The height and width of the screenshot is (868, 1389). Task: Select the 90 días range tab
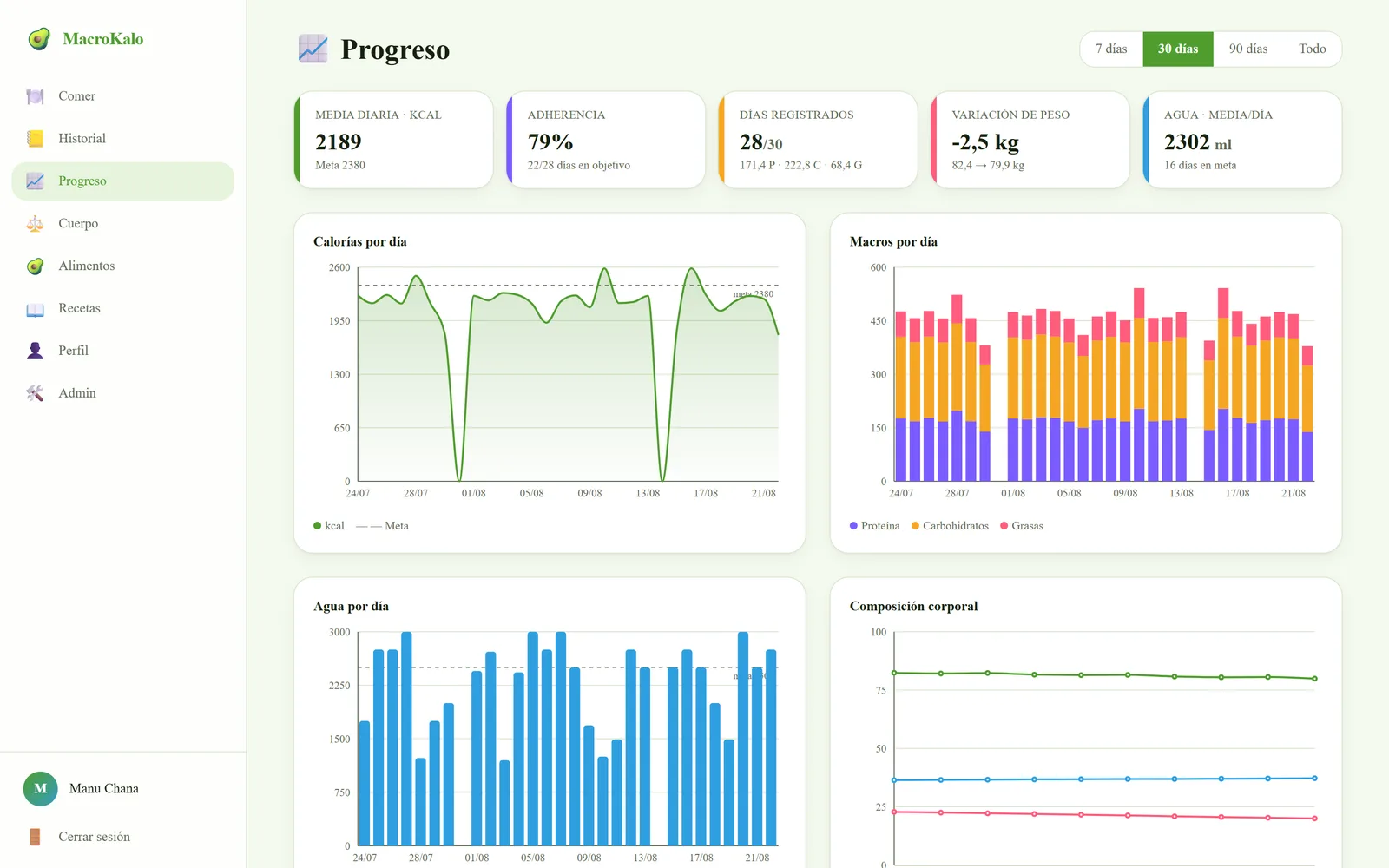click(1247, 49)
